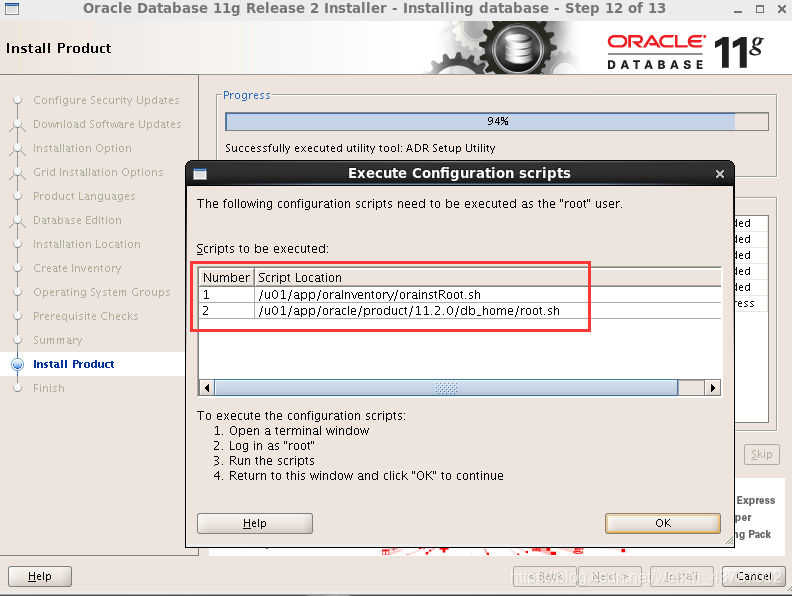Click the Cancel button in installer window
This screenshot has height=596, width=792.
(754, 576)
